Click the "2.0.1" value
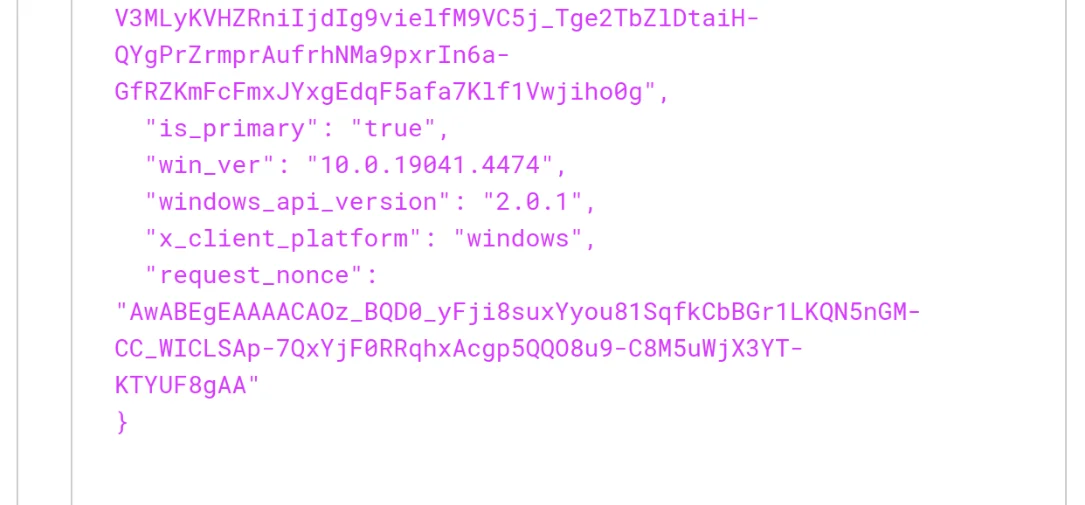Screen dimensions: 1085x505 click(533, 203)
